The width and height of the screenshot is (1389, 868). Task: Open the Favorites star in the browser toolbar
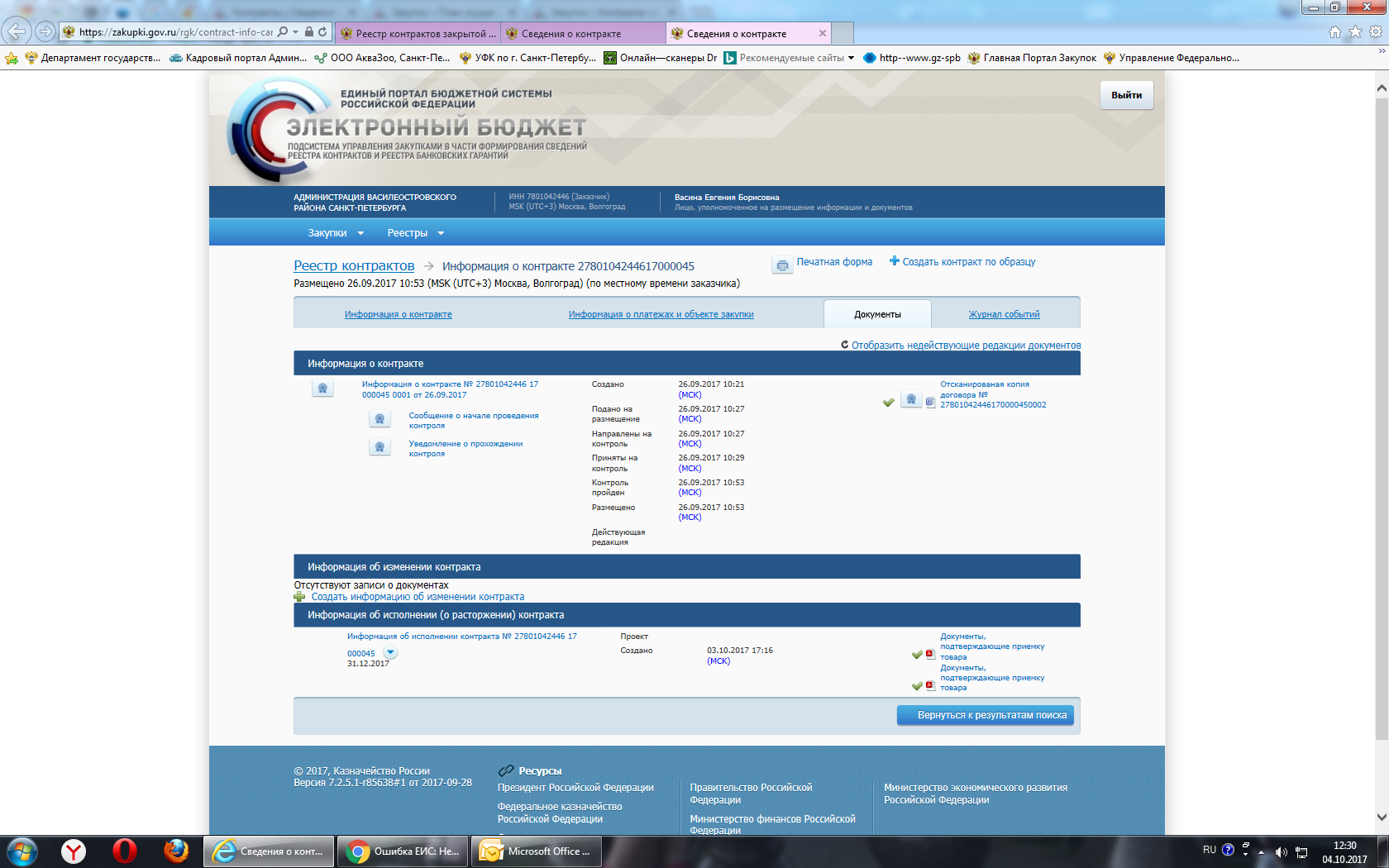(1355, 32)
